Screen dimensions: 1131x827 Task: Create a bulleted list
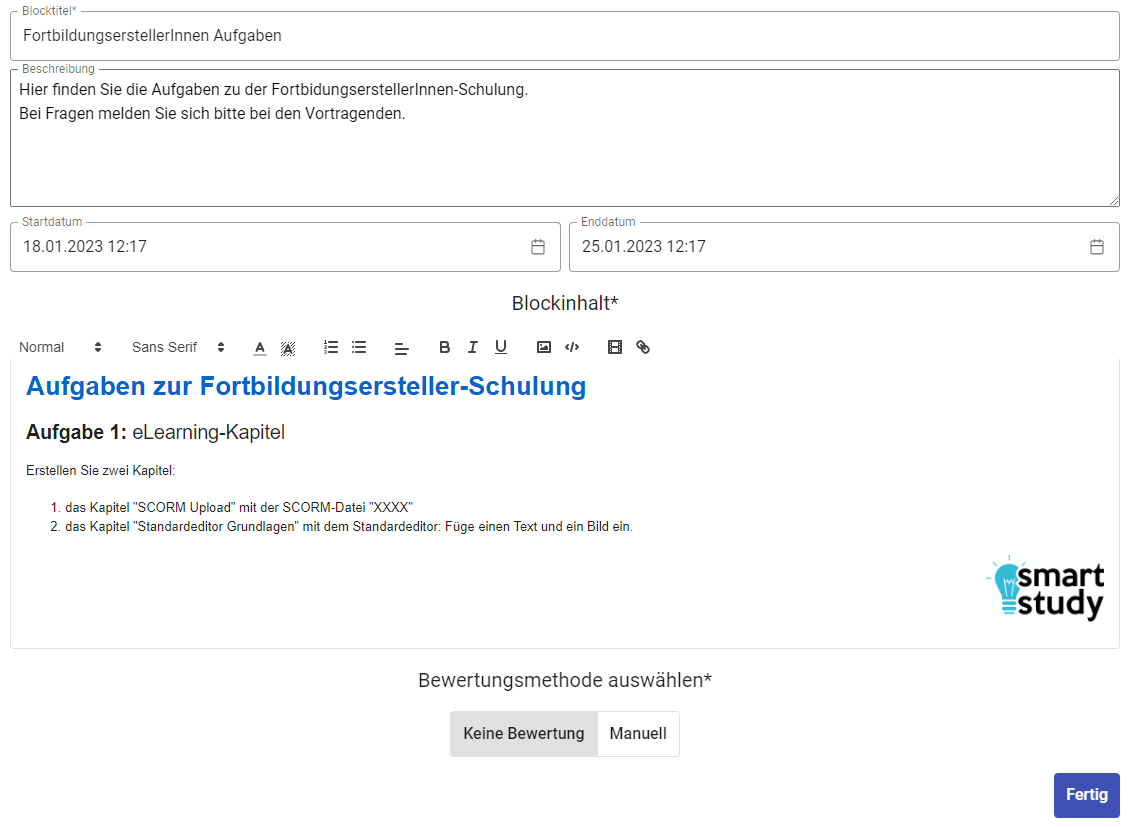pos(359,347)
